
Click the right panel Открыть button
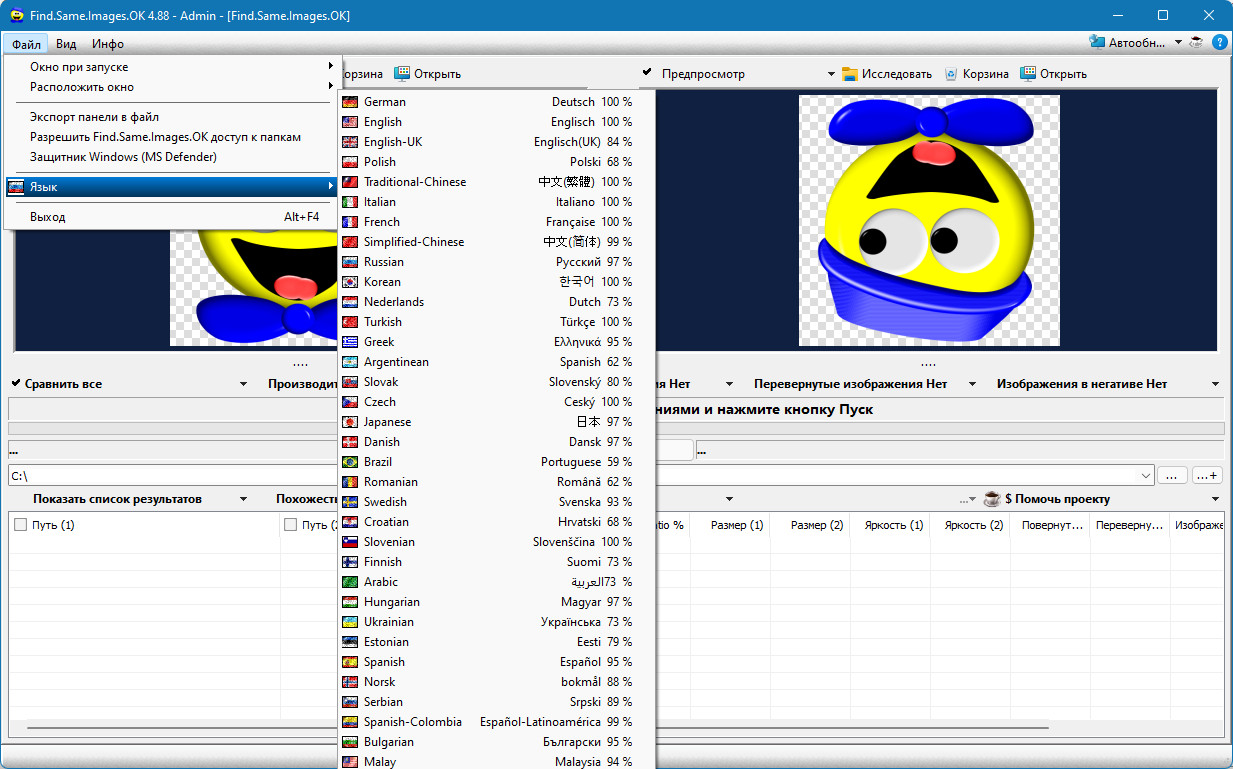point(1053,74)
